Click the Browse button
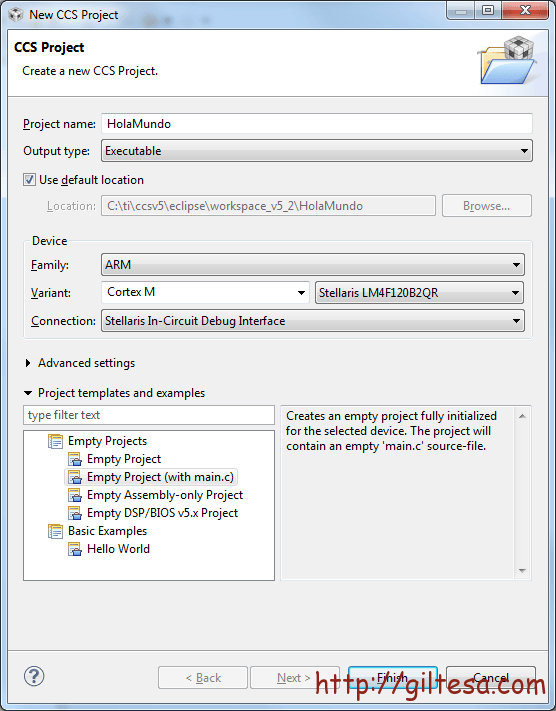556x711 pixels. click(487, 206)
